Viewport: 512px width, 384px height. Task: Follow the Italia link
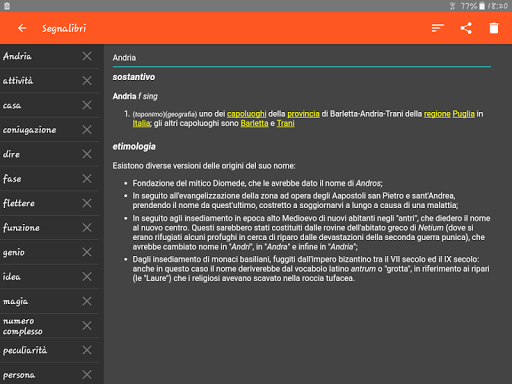pos(141,123)
